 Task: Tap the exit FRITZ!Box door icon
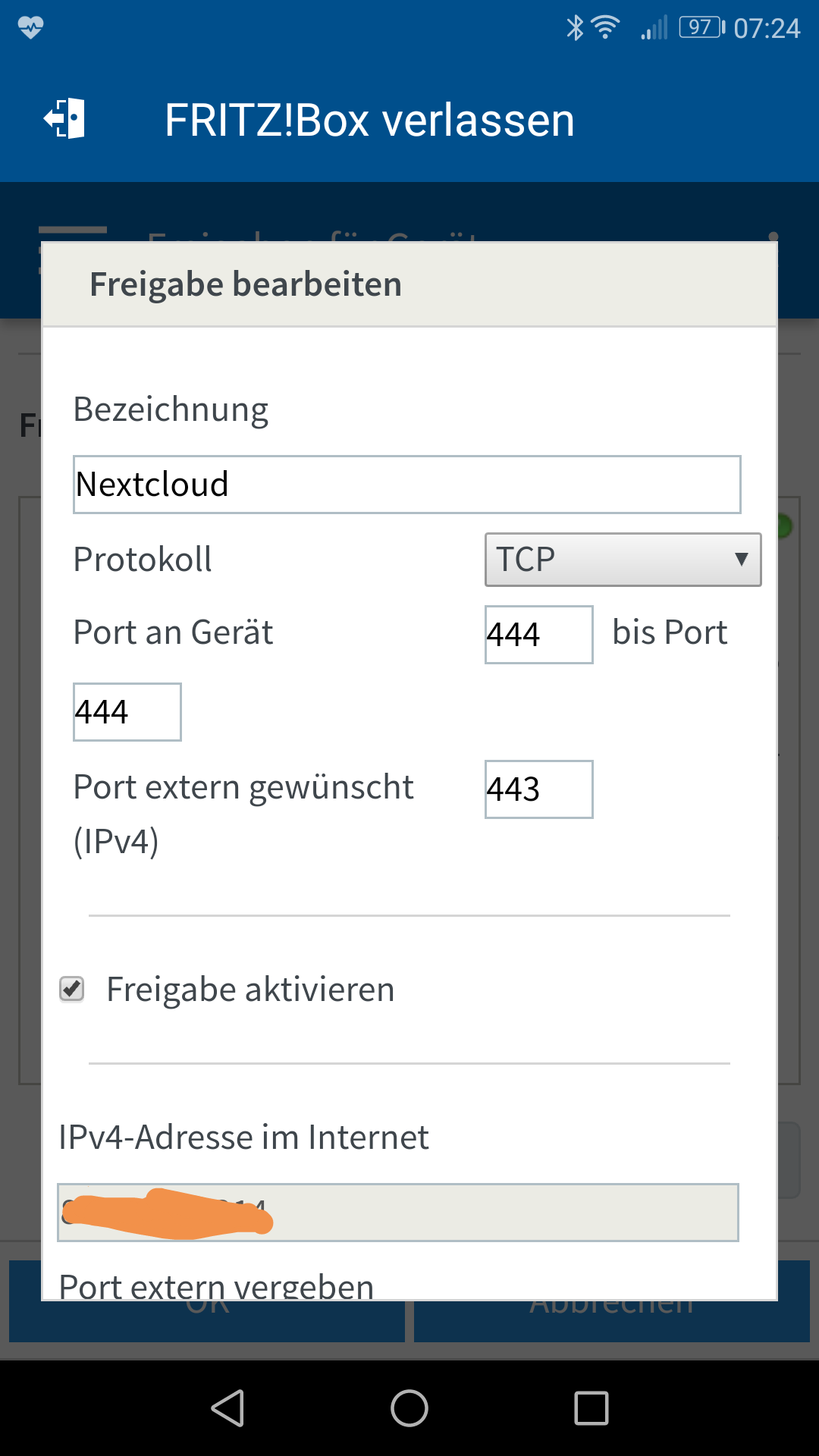64,119
